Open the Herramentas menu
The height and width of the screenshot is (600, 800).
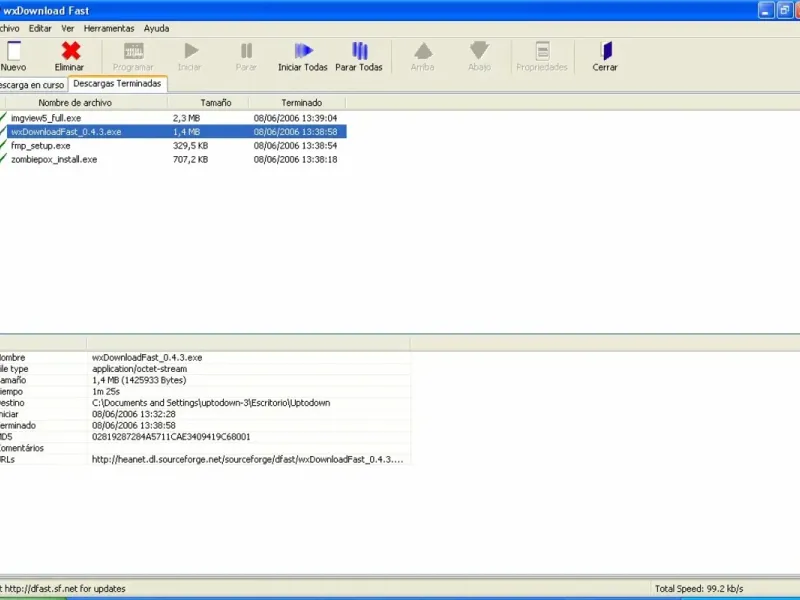click(109, 29)
